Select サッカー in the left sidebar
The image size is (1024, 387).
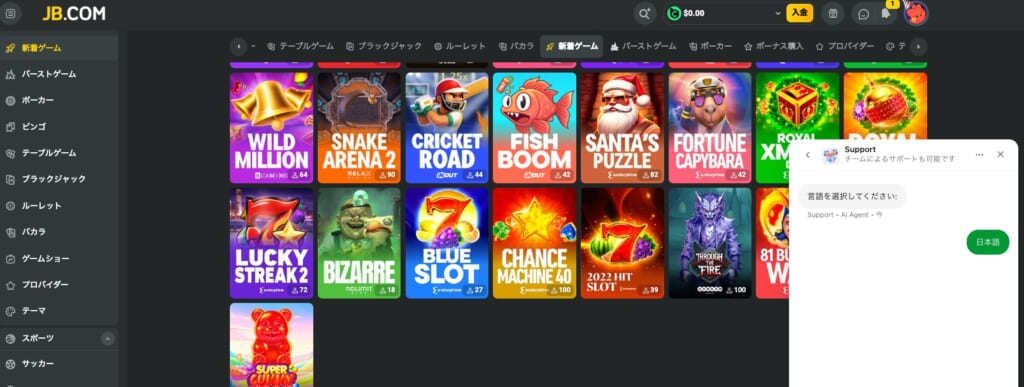click(x=59, y=364)
